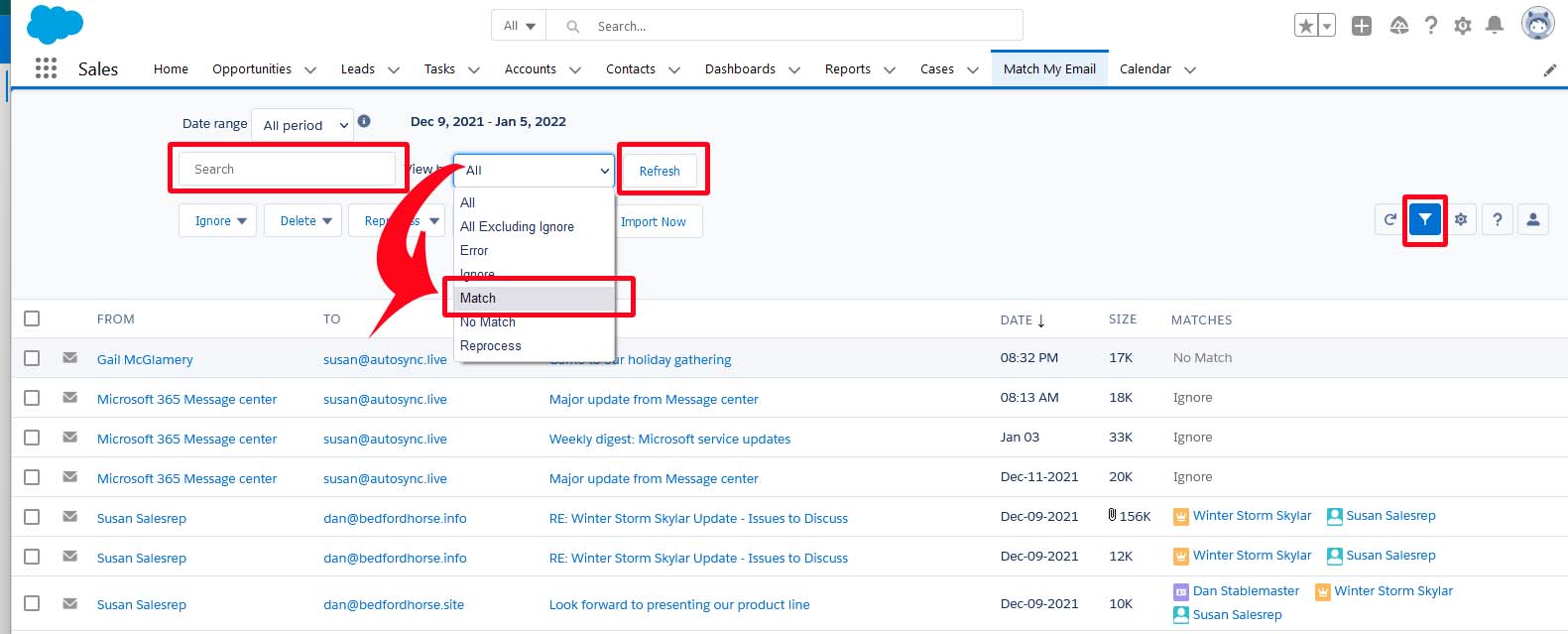Open global actions plus icon

(1362, 26)
